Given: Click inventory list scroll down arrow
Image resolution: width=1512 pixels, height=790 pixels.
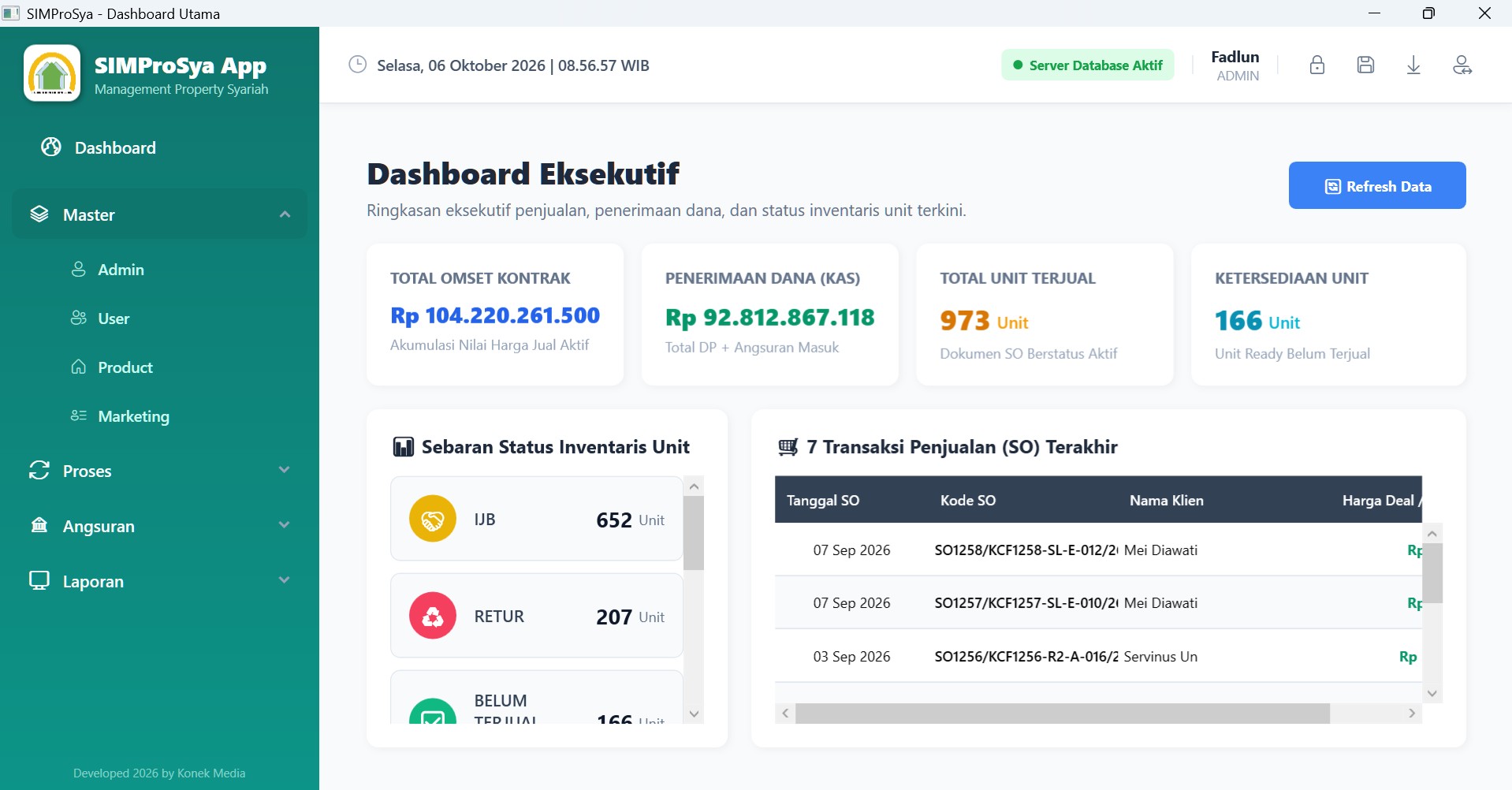Looking at the screenshot, I should 694,714.
